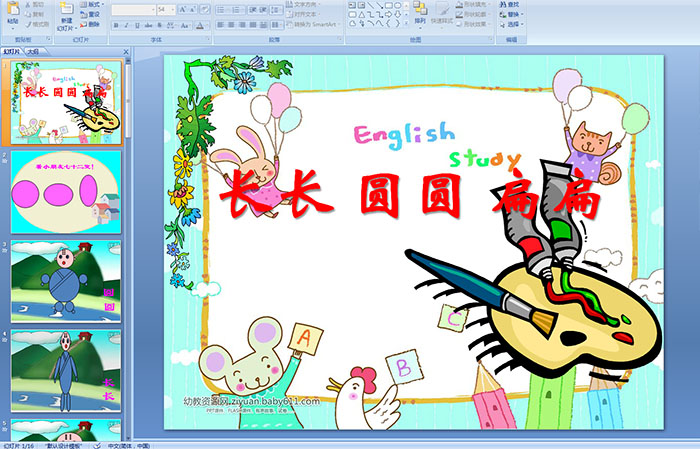
Task: Select slide 3 thumbnail with round figure
Action: 66,281
